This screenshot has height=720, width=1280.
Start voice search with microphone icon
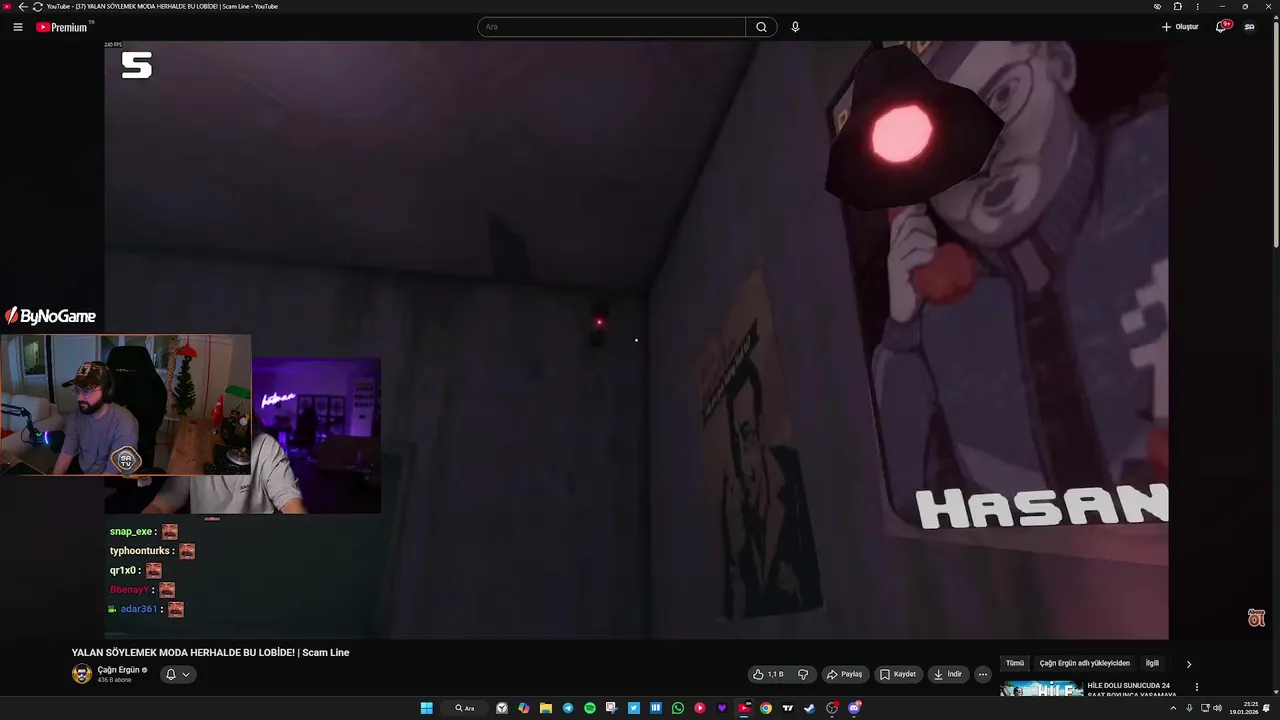point(795,27)
